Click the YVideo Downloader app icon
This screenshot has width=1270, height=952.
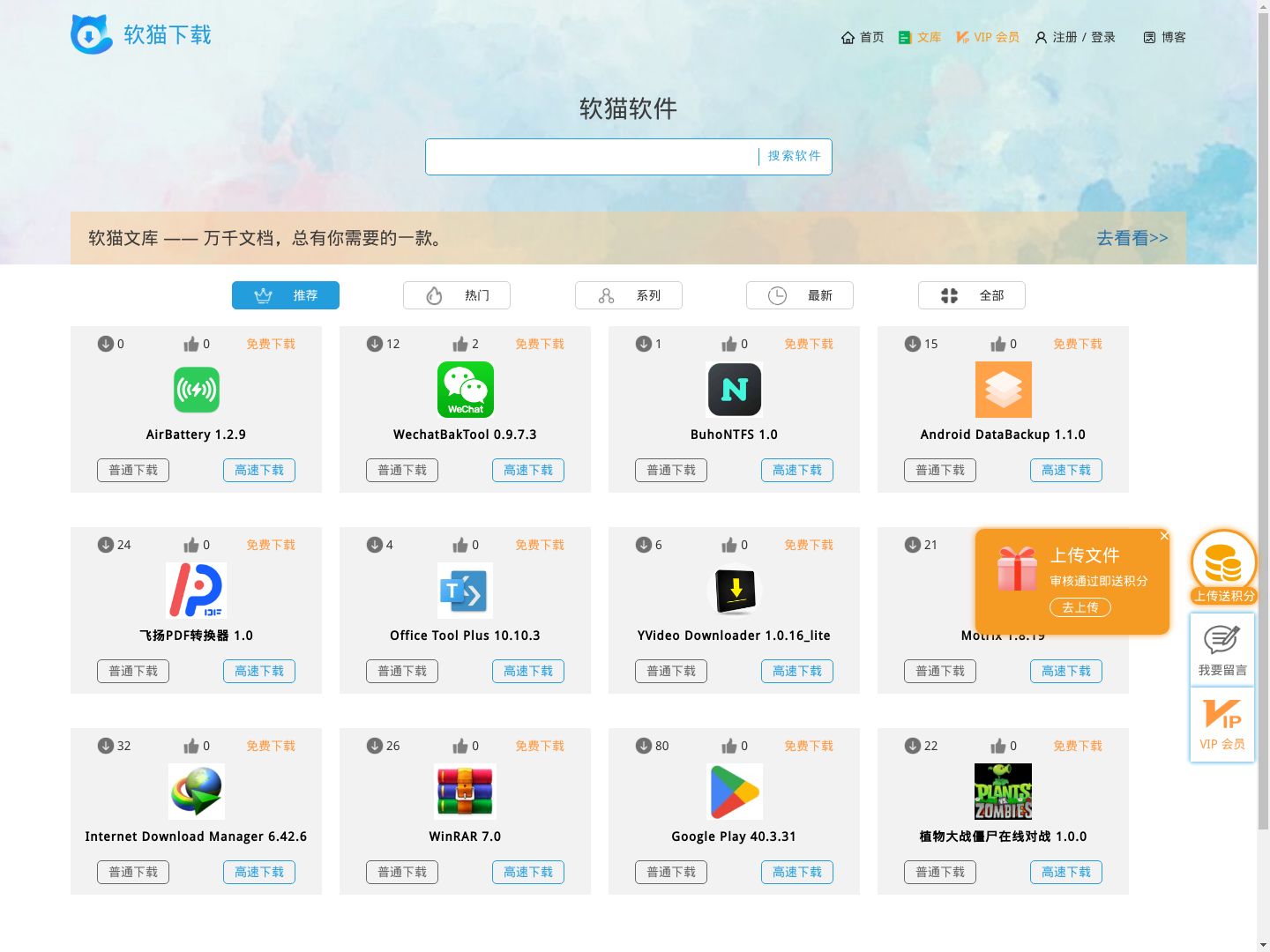coord(735,591)
